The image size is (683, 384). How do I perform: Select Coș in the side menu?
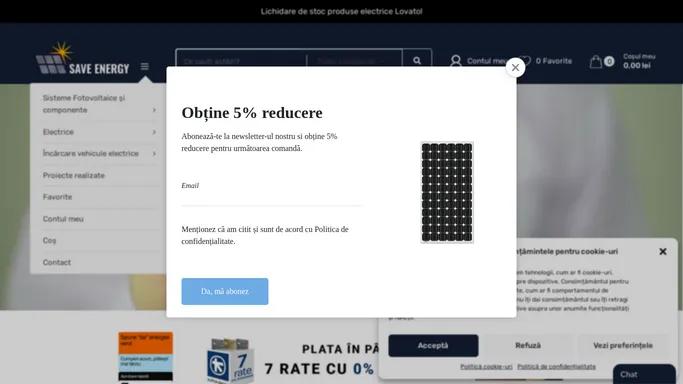click(x=49, y=240)
